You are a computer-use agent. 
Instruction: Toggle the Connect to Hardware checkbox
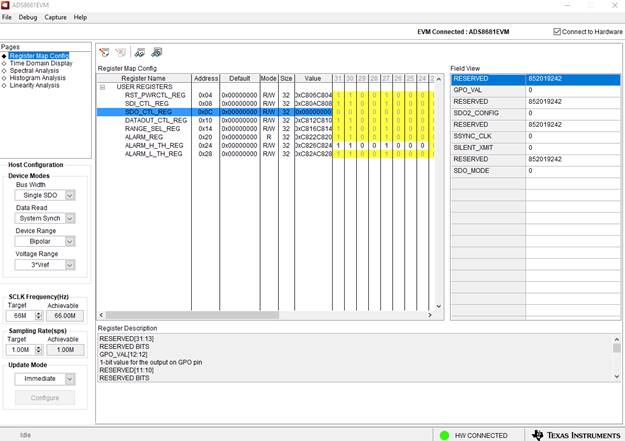557,32
